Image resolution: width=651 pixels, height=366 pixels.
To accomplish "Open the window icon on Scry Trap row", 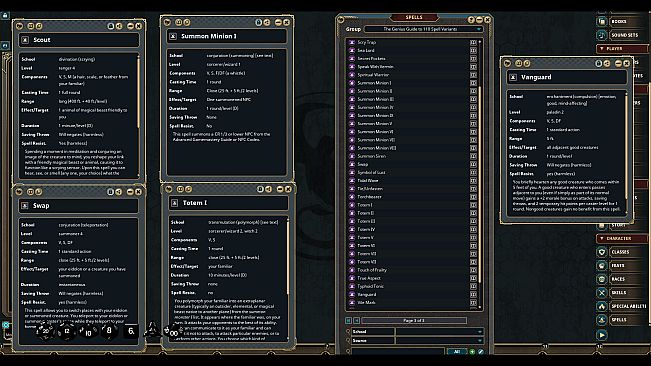I will click(473, 42).
